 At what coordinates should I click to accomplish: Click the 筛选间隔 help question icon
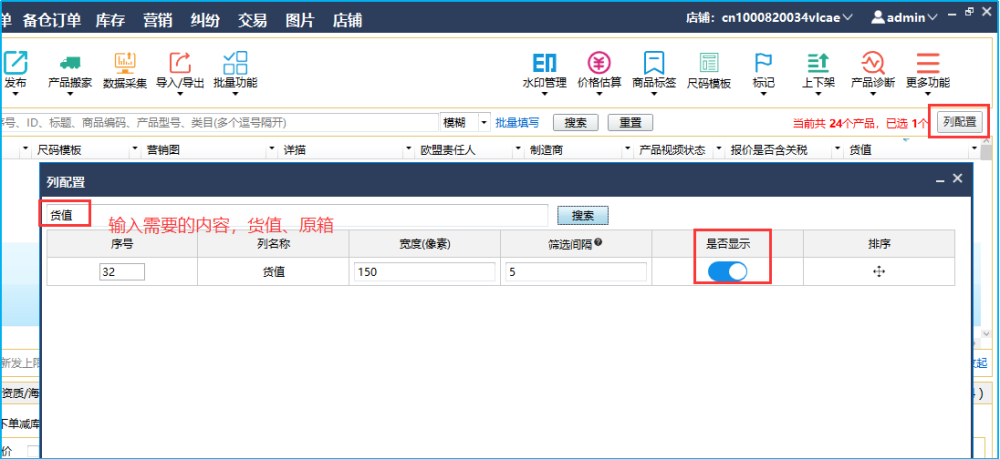598,242
